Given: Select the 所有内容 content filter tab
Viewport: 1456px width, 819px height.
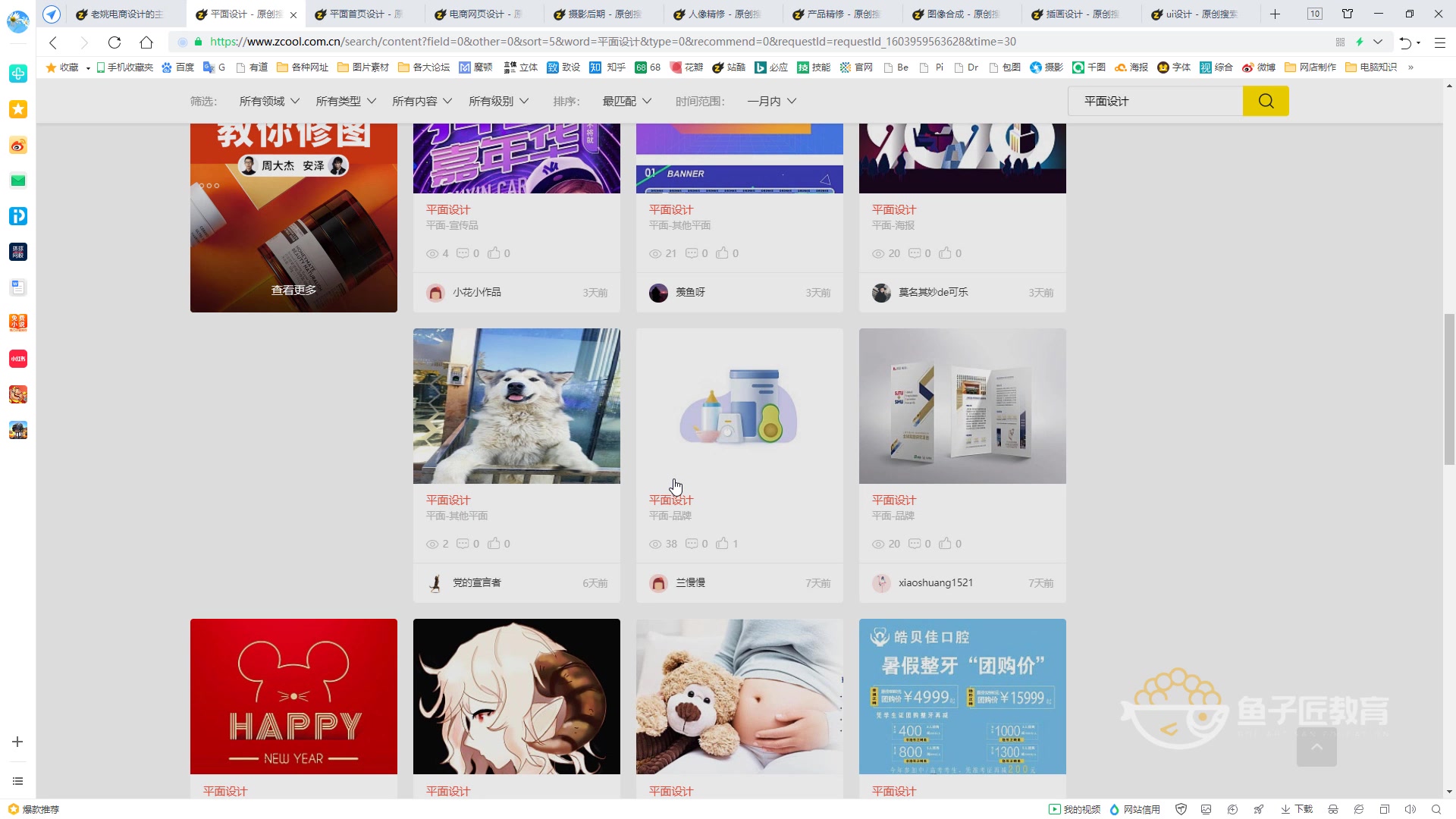Looking at the screenshot, I should point(421,101).
